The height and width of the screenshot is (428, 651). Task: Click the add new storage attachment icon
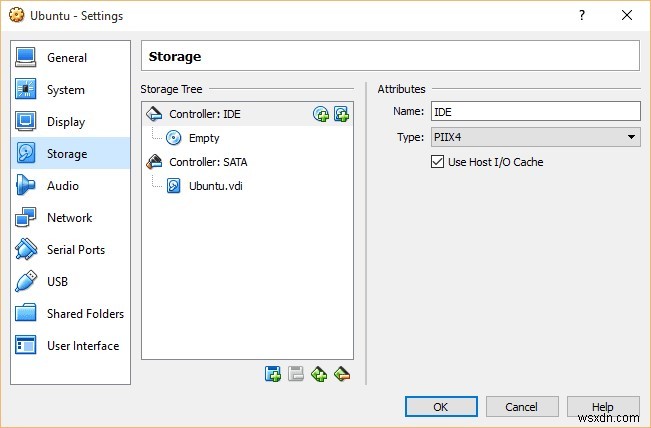click(272, 374)
